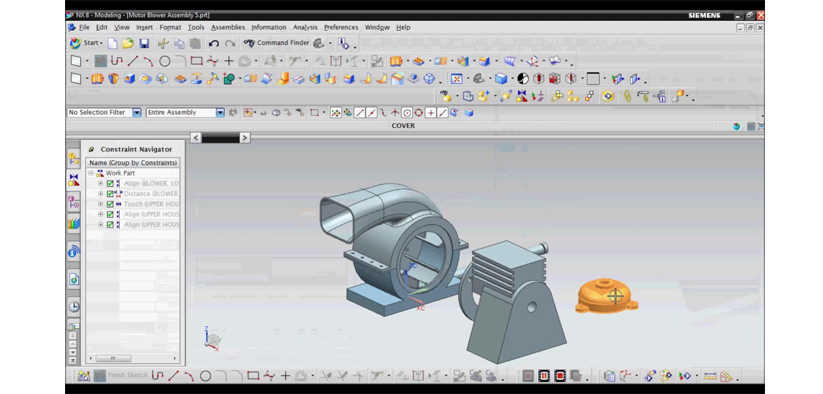Screen dimensions: 823x394
Task: Open the Assembly Navigator sidebar tab
Action: tap(73, 159)
